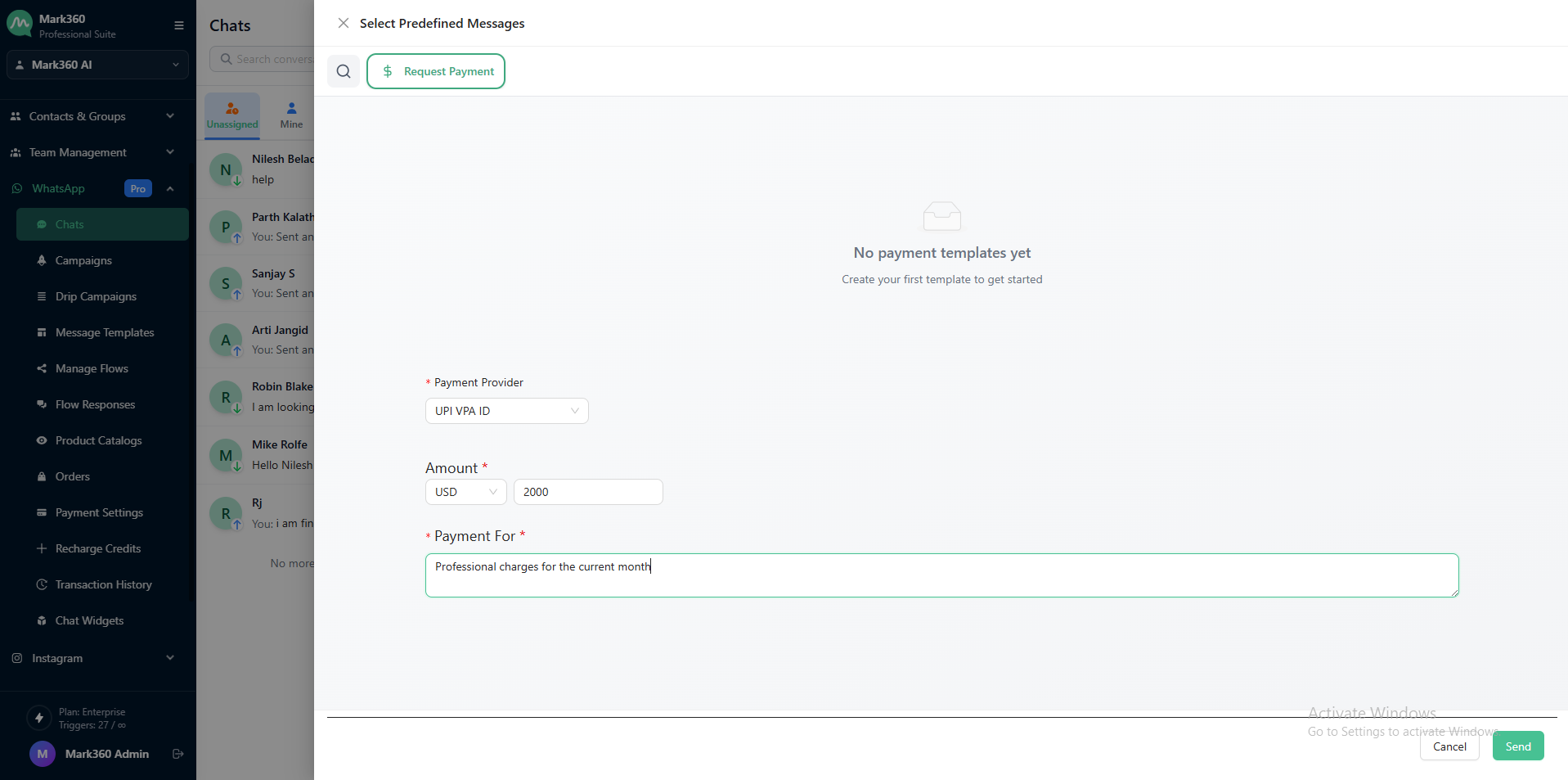Open the Payment Provider dropdown
Viewport: 1568px width, 780px height.
[x=506, y=411]
